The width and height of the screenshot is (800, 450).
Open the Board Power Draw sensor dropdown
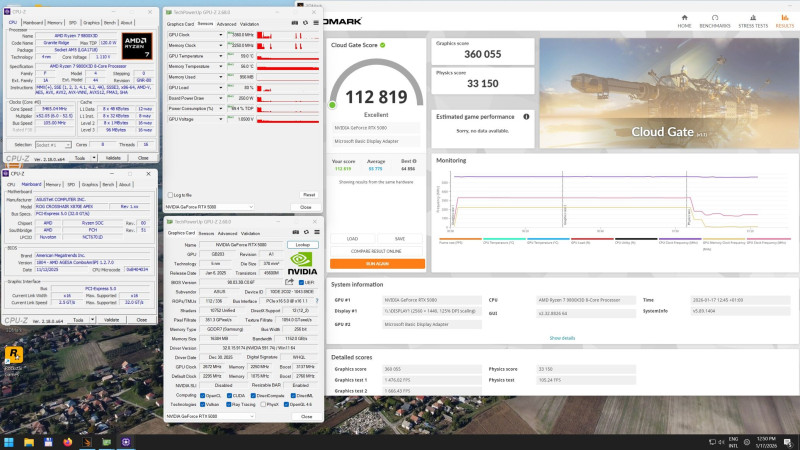[220, 98]
